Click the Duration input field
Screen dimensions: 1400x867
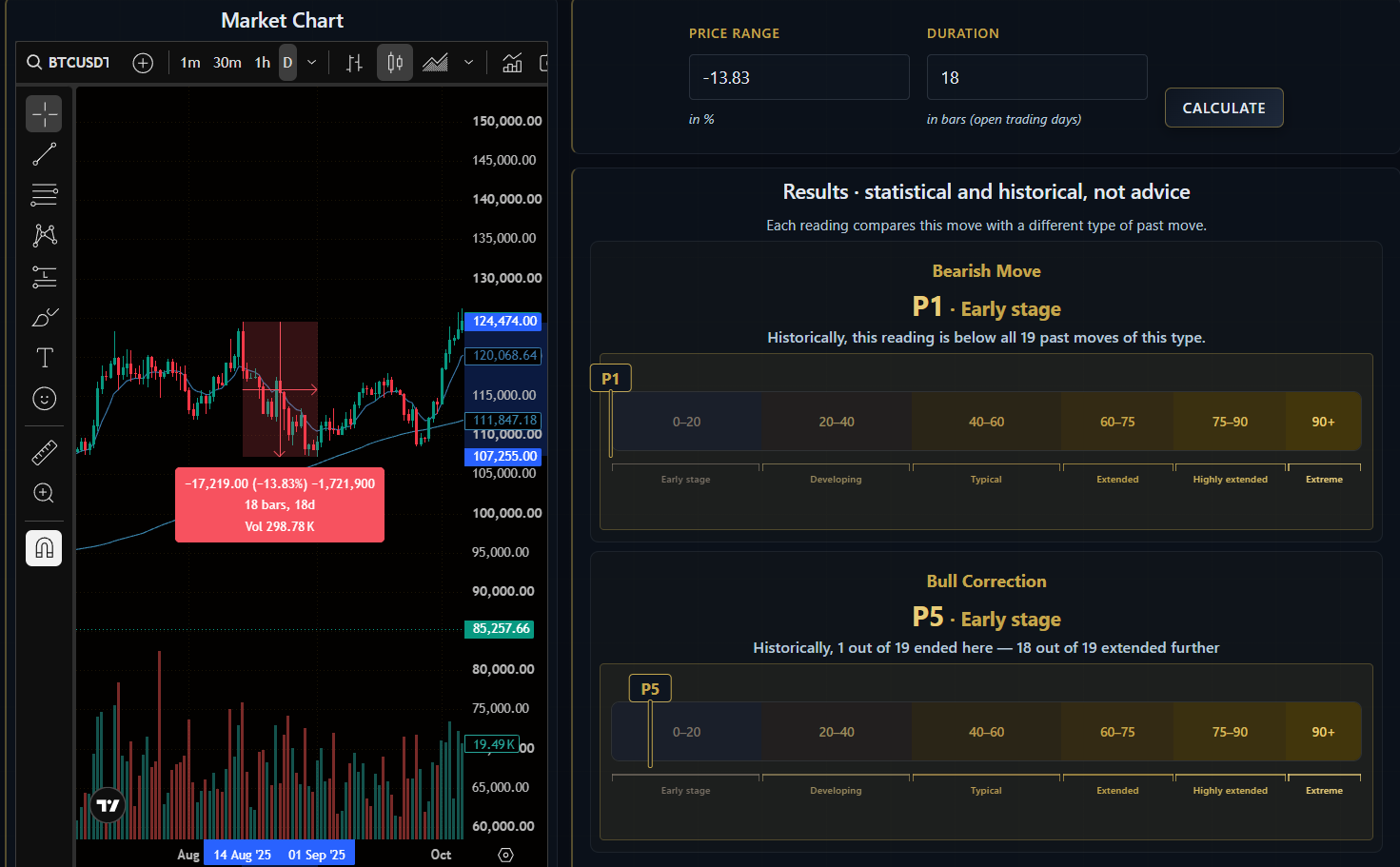(x=1036, y=77)
